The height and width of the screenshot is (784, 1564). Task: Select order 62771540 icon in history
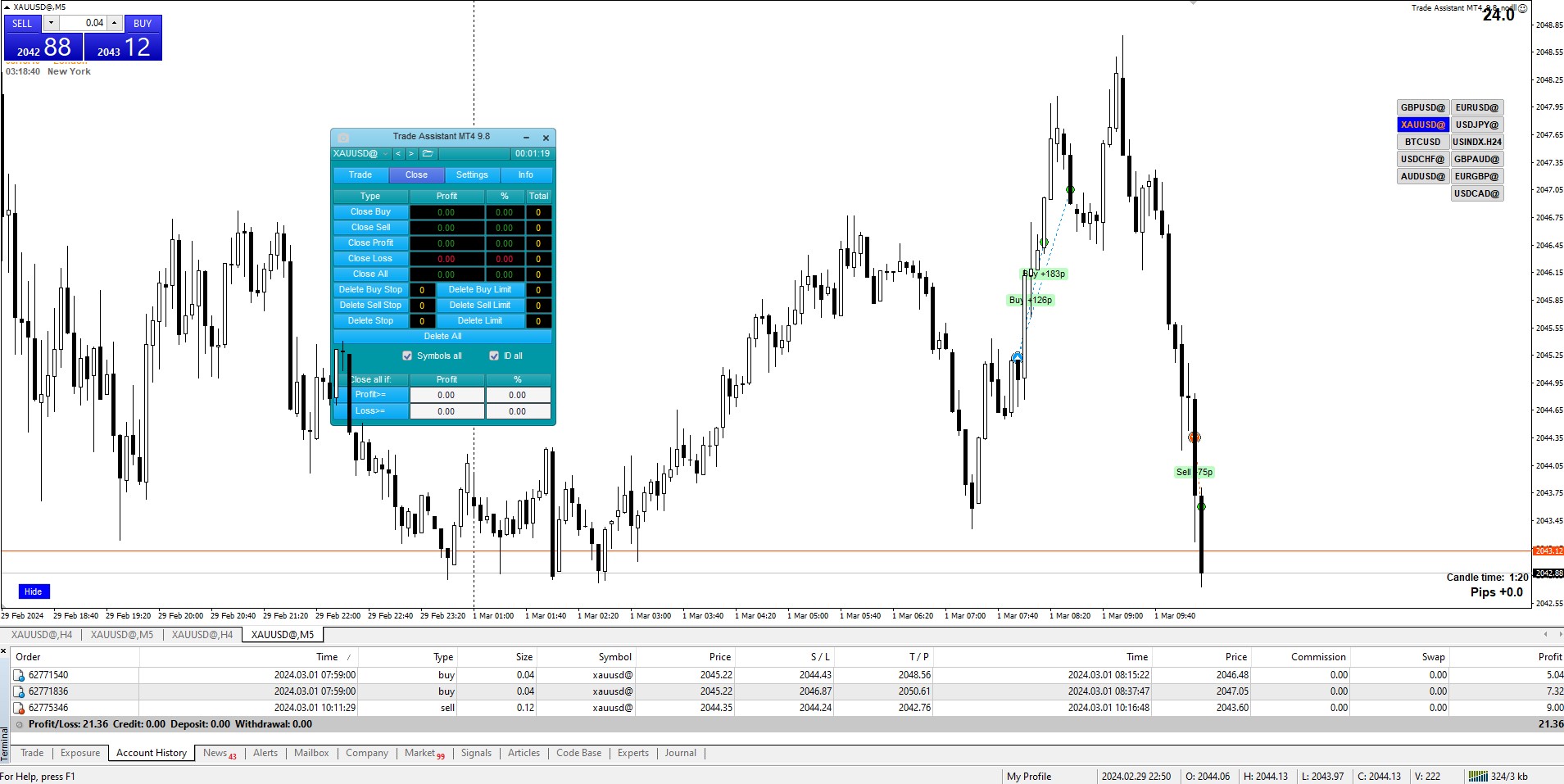19,676
